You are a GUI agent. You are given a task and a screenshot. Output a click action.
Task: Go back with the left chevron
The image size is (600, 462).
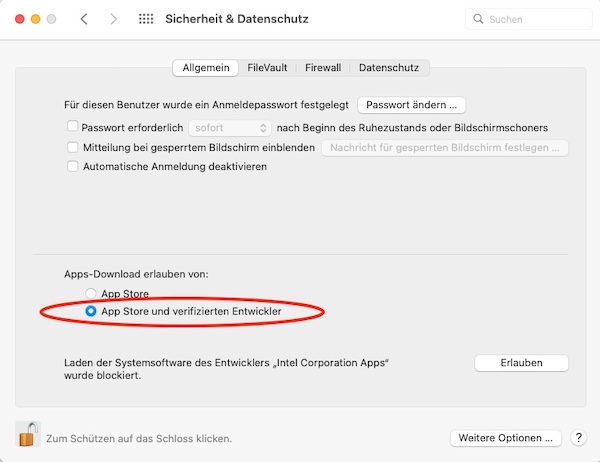(83, 19)
